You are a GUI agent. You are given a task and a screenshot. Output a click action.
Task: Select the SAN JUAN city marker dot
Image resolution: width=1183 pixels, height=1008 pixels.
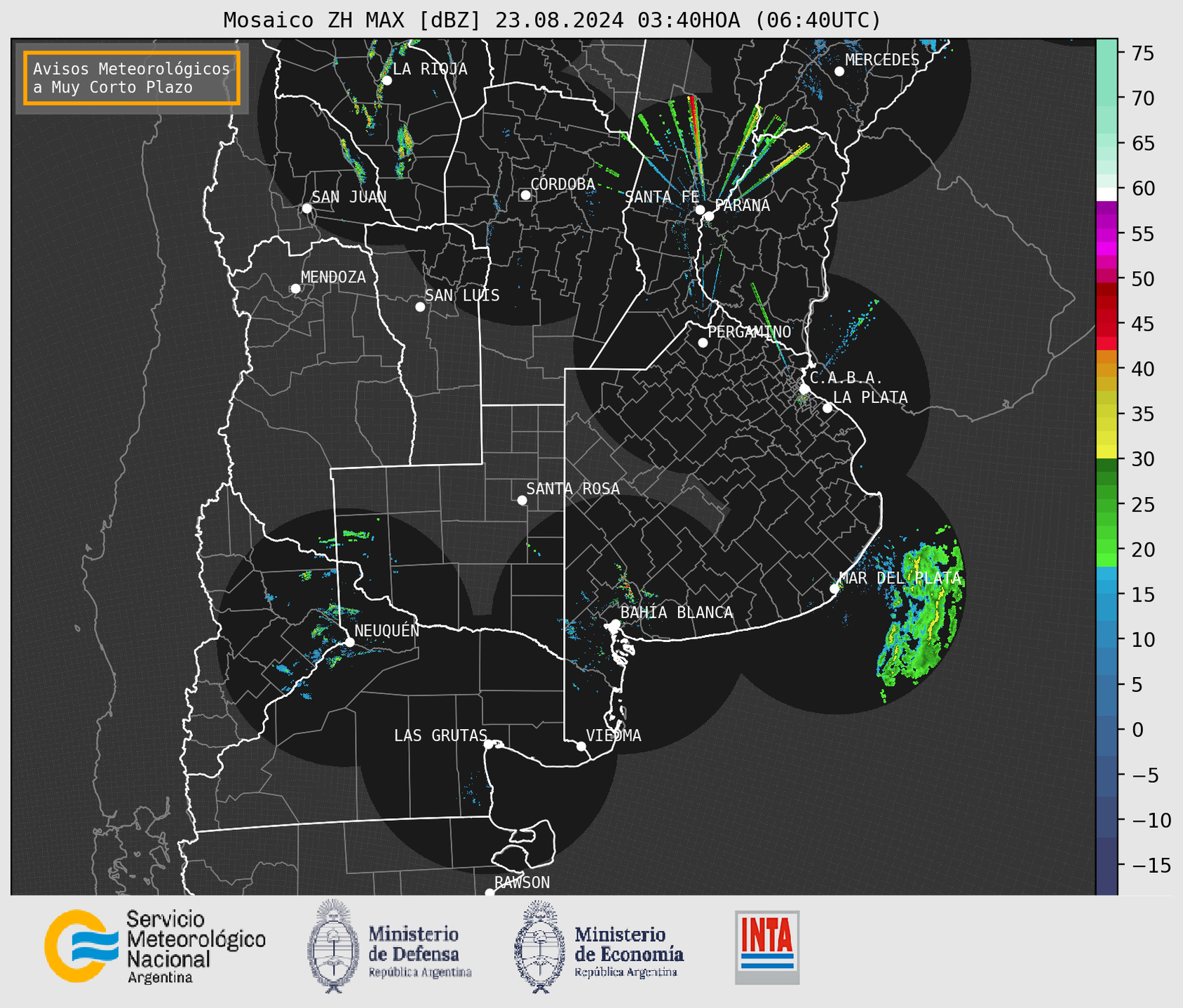click(x=306, y=208)
